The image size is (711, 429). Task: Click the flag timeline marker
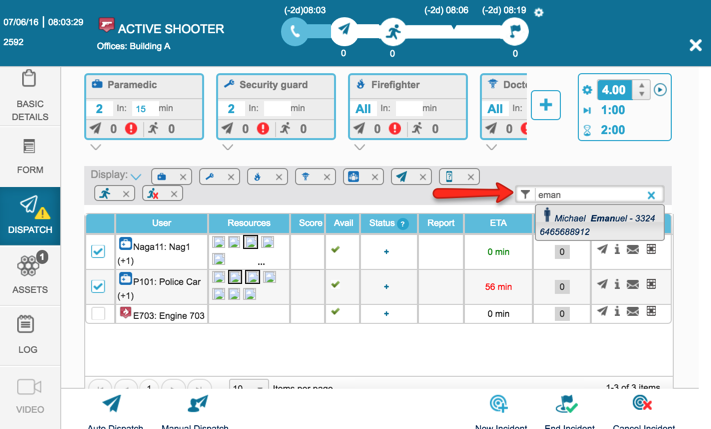[515, 31]
